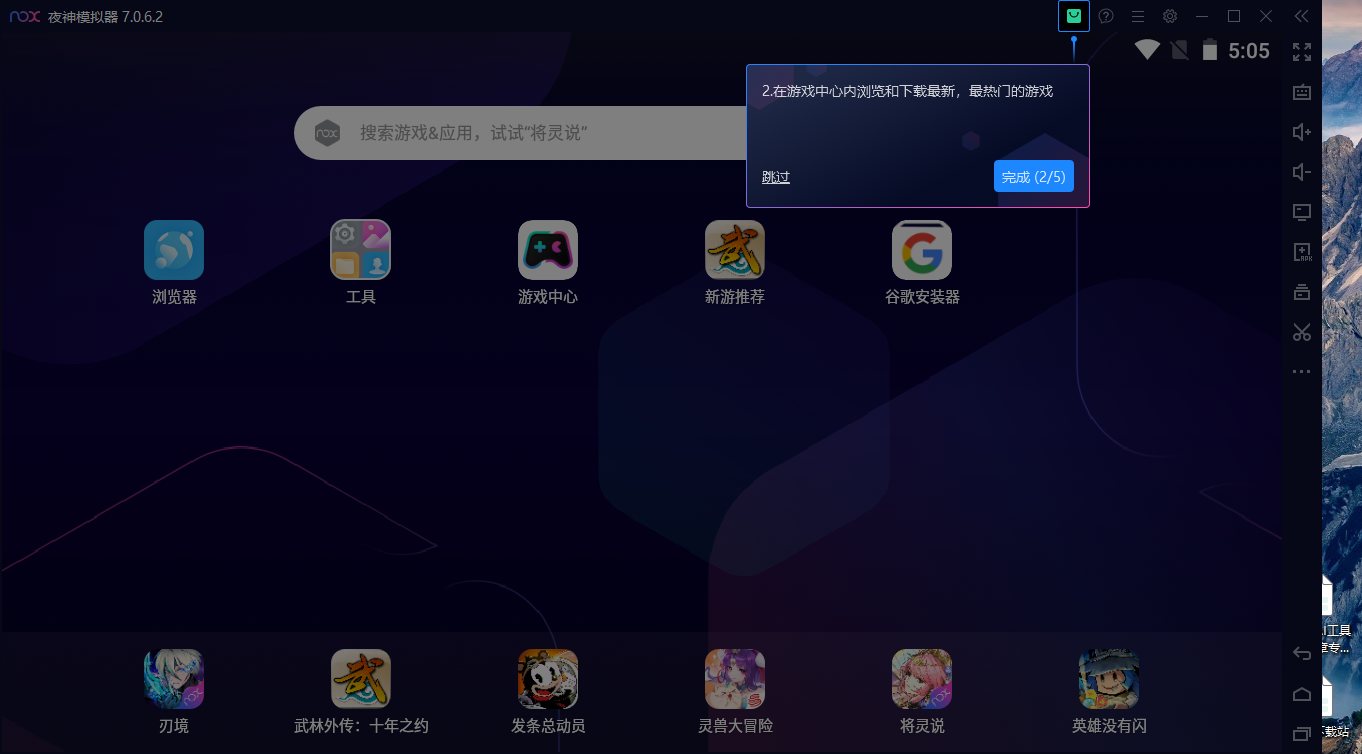The width and height of the screenshot is (1362, 754).
Task: Launch the 刃境 game
Action: [174, 679]
